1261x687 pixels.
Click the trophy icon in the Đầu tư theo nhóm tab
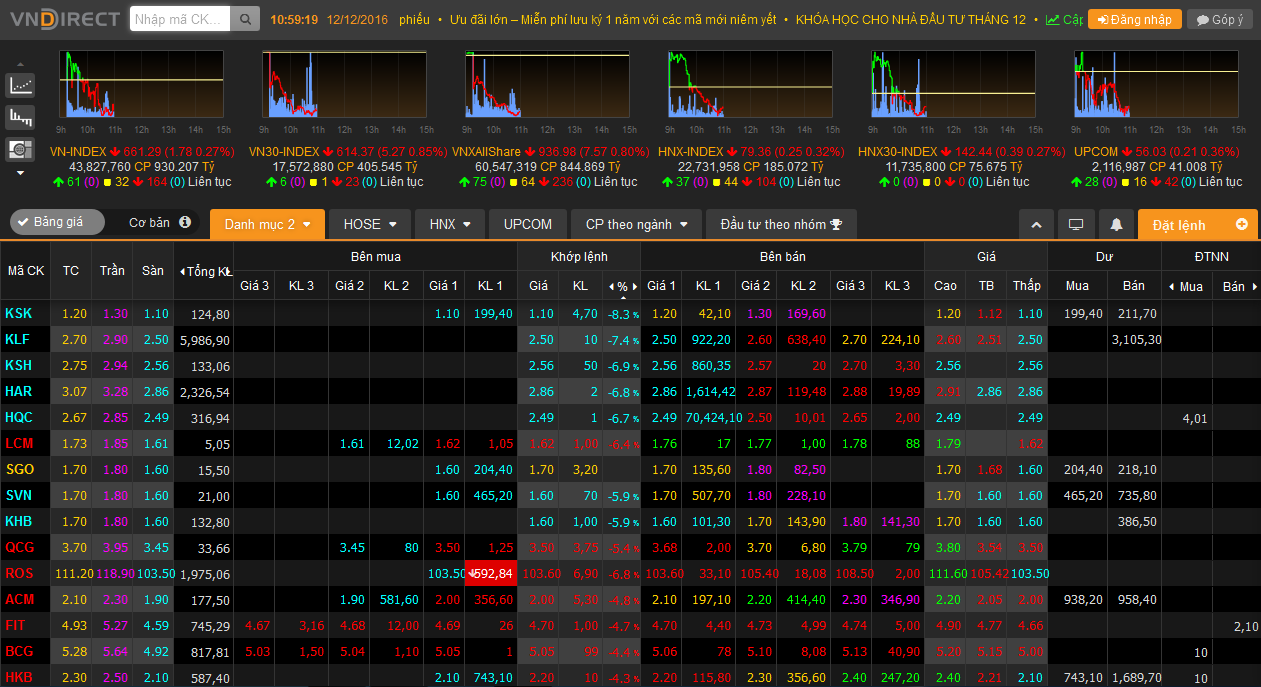(x=837, y=225)
